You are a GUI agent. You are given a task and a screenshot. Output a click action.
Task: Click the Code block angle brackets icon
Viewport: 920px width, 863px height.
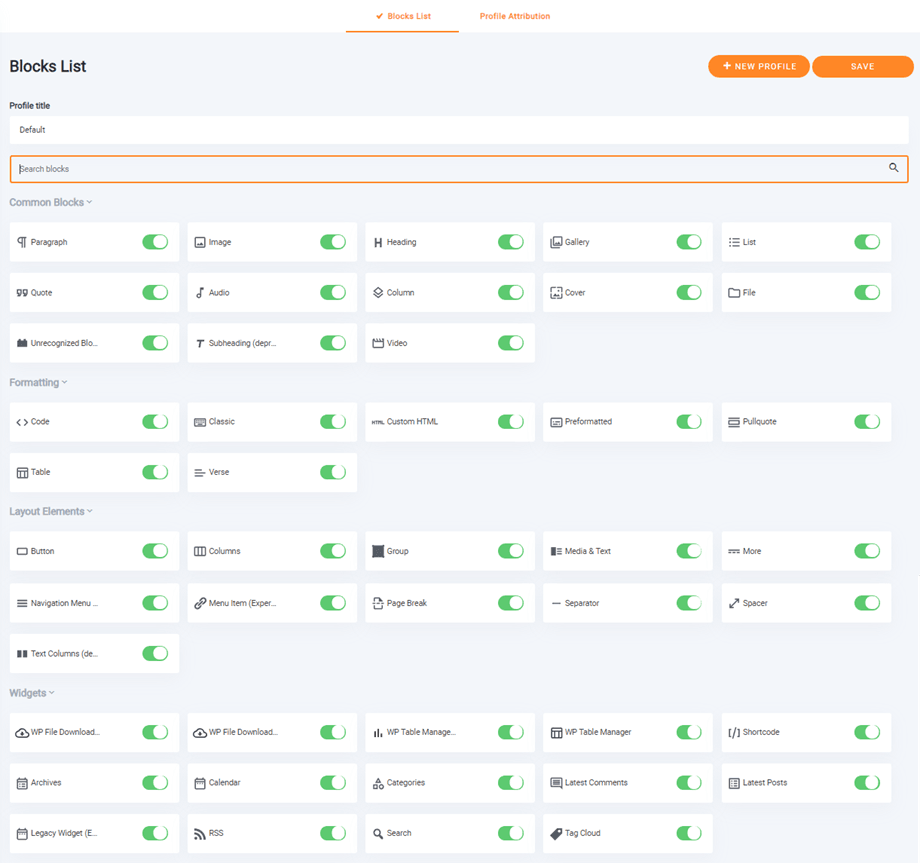[22, 422]
